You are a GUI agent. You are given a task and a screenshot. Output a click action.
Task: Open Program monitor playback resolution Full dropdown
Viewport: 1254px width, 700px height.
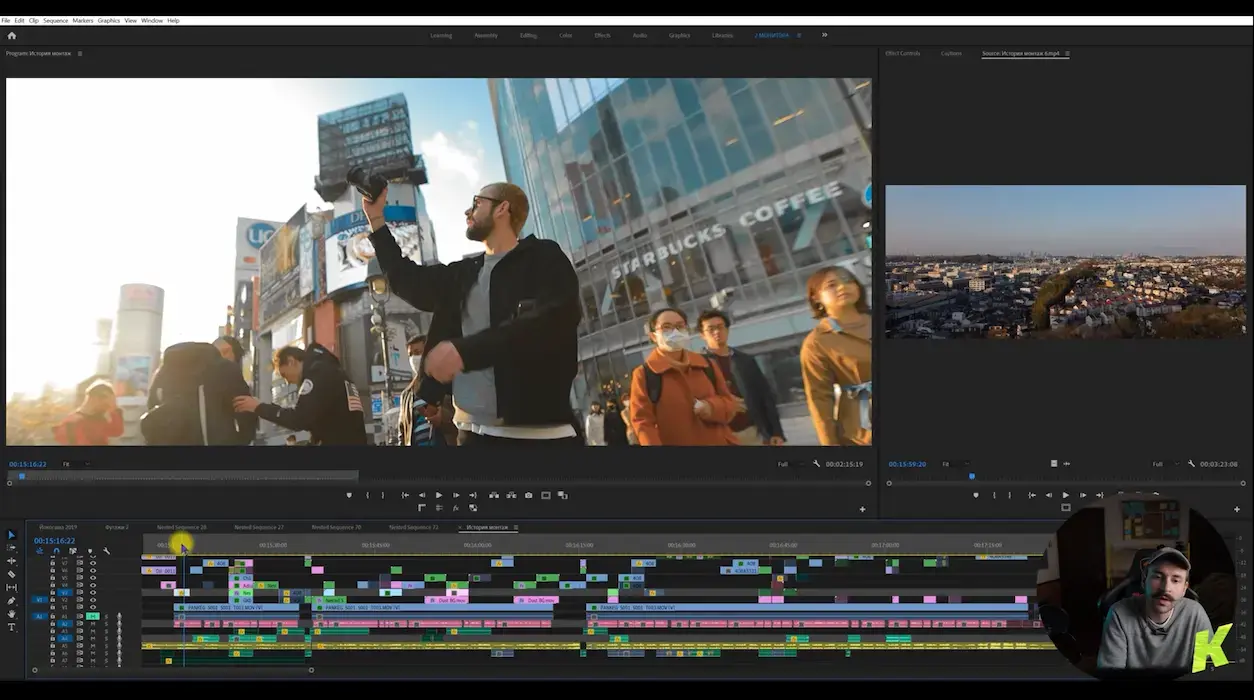(x=789, y=464)
